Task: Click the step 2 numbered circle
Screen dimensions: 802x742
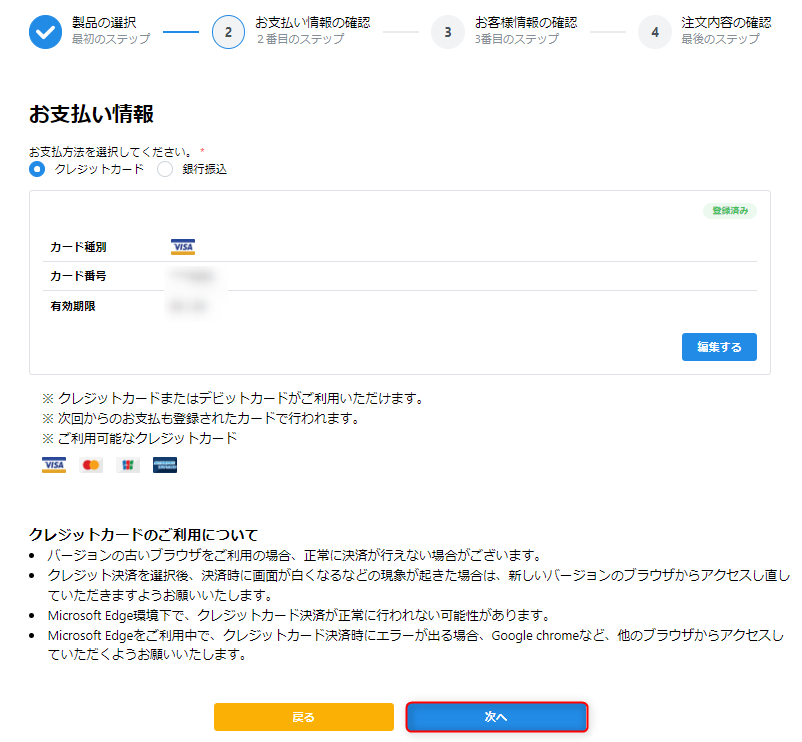Action: click(x=228, y=31)
